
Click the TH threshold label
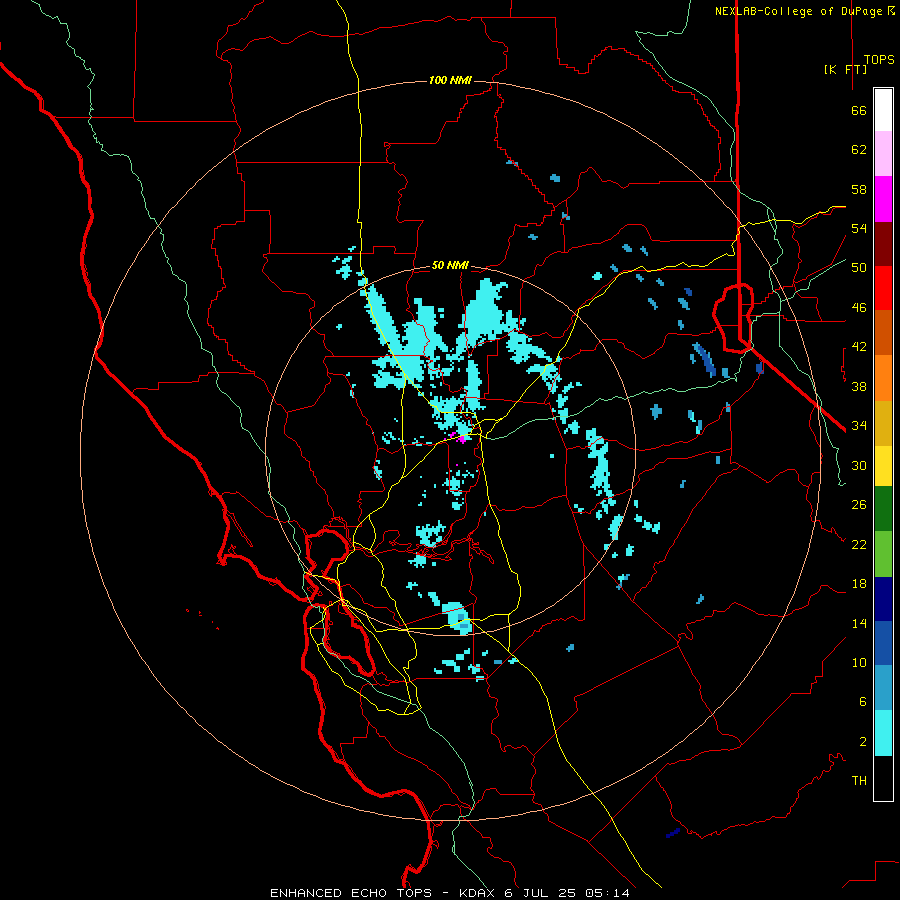[859, 781]
